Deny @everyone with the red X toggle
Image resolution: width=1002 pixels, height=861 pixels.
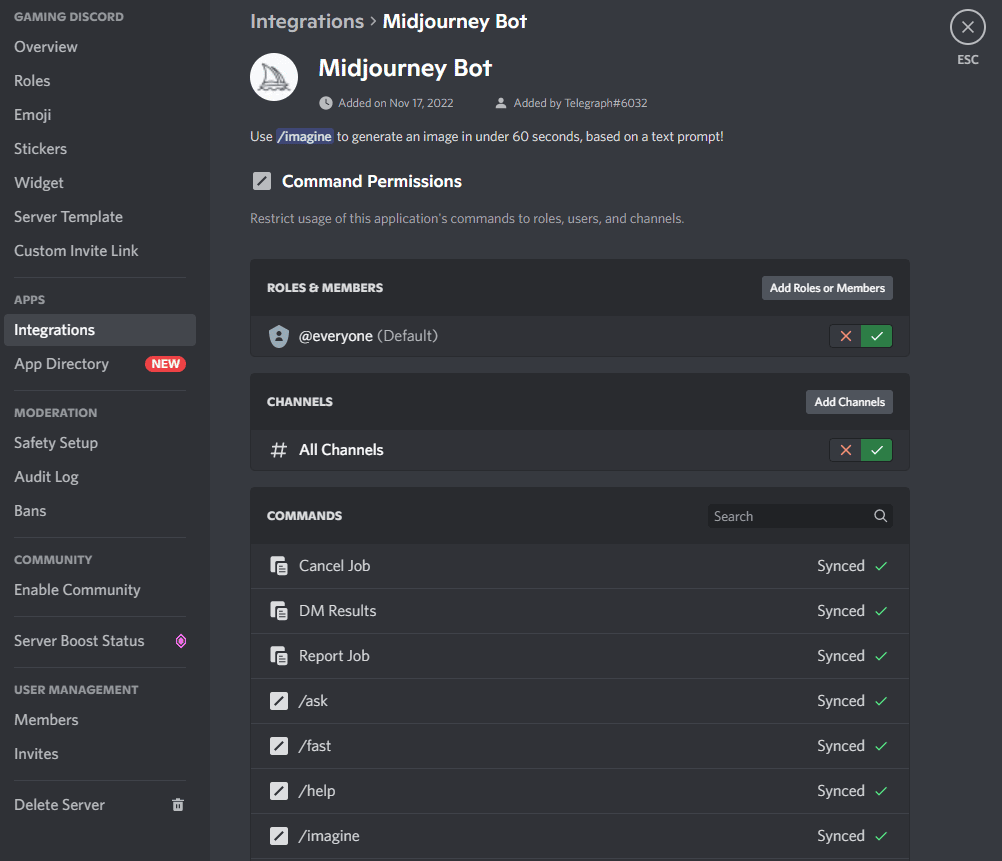[x=845, y=336]
